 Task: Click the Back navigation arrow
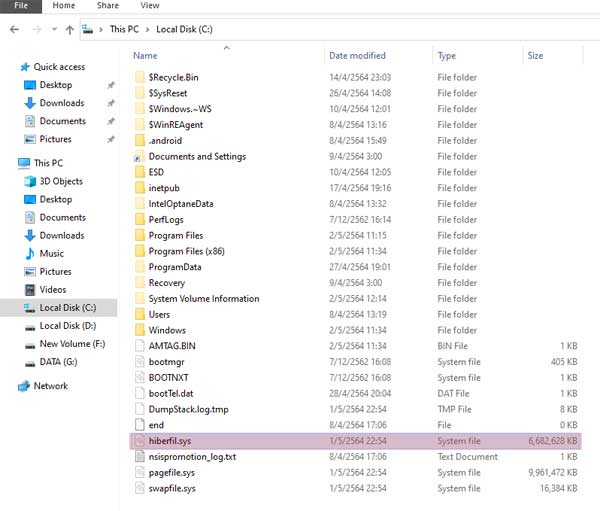[x=14, y=30]
